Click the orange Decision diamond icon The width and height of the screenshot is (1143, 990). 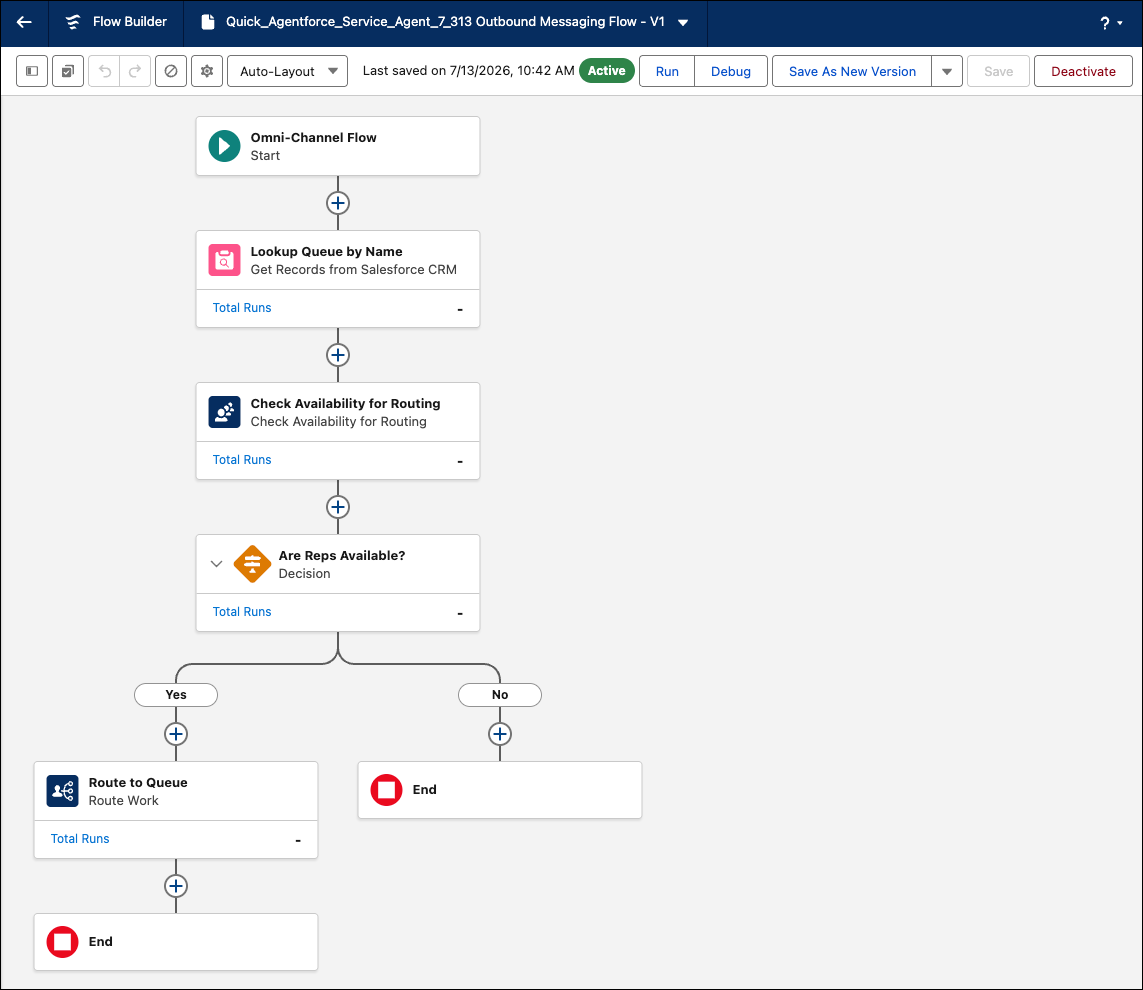pos(252,564)
